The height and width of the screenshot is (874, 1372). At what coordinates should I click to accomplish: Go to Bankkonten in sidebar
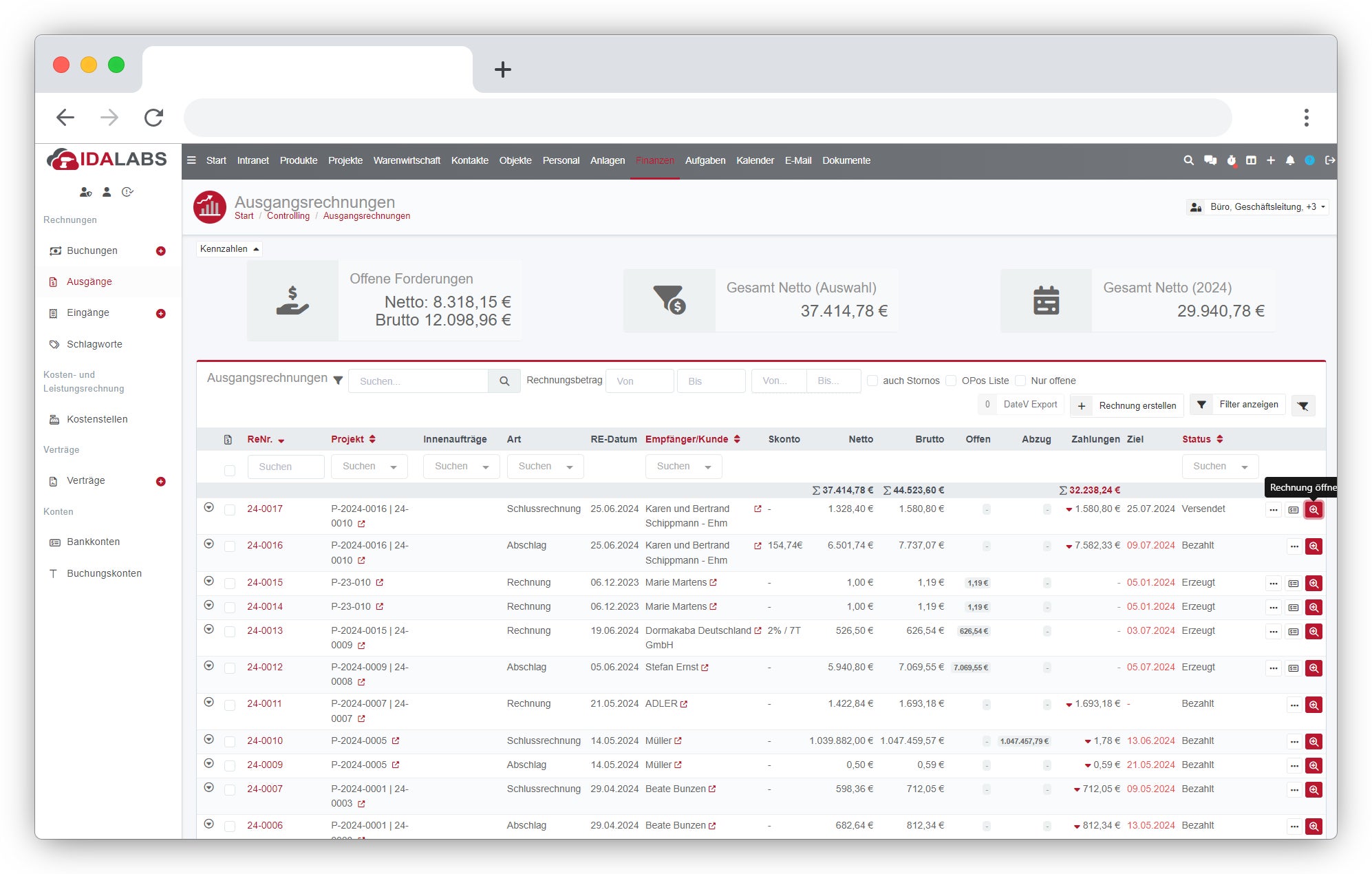click(94, 542)
